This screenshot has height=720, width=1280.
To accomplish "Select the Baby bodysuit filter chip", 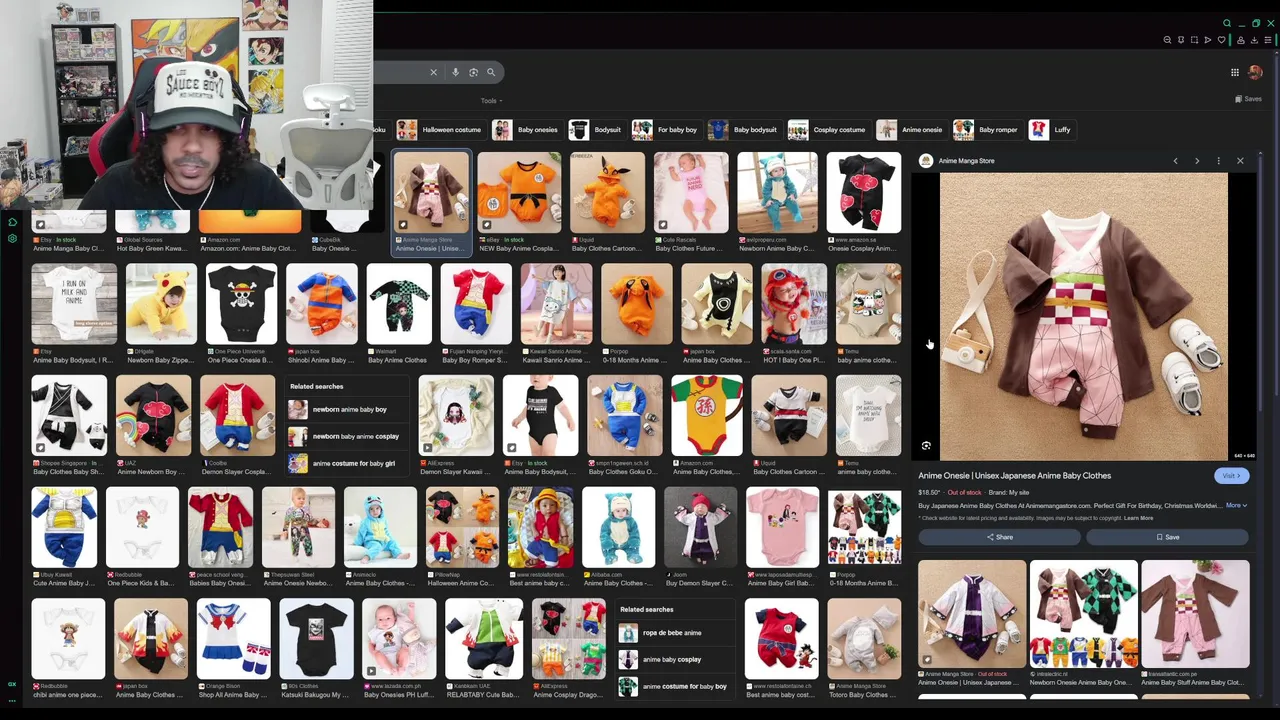I will (743, 130).
